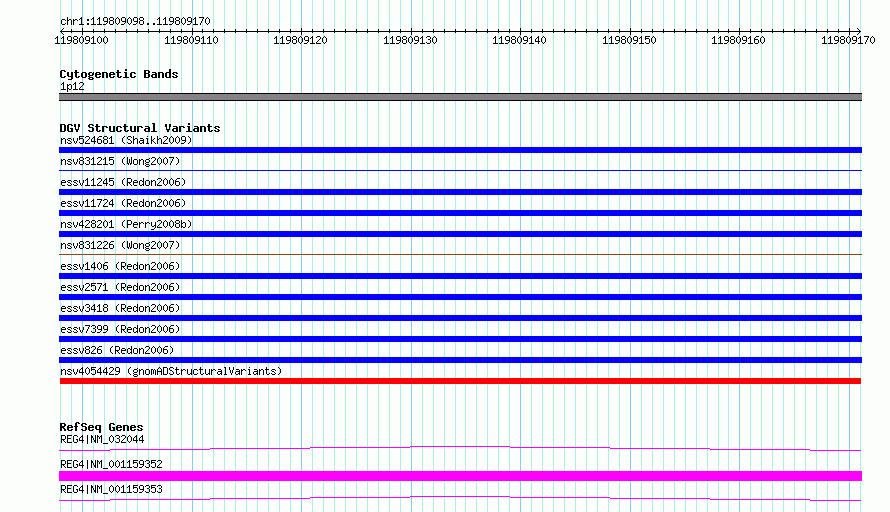Select variant nsv831226 (Wong2007) label

[120, 245]
